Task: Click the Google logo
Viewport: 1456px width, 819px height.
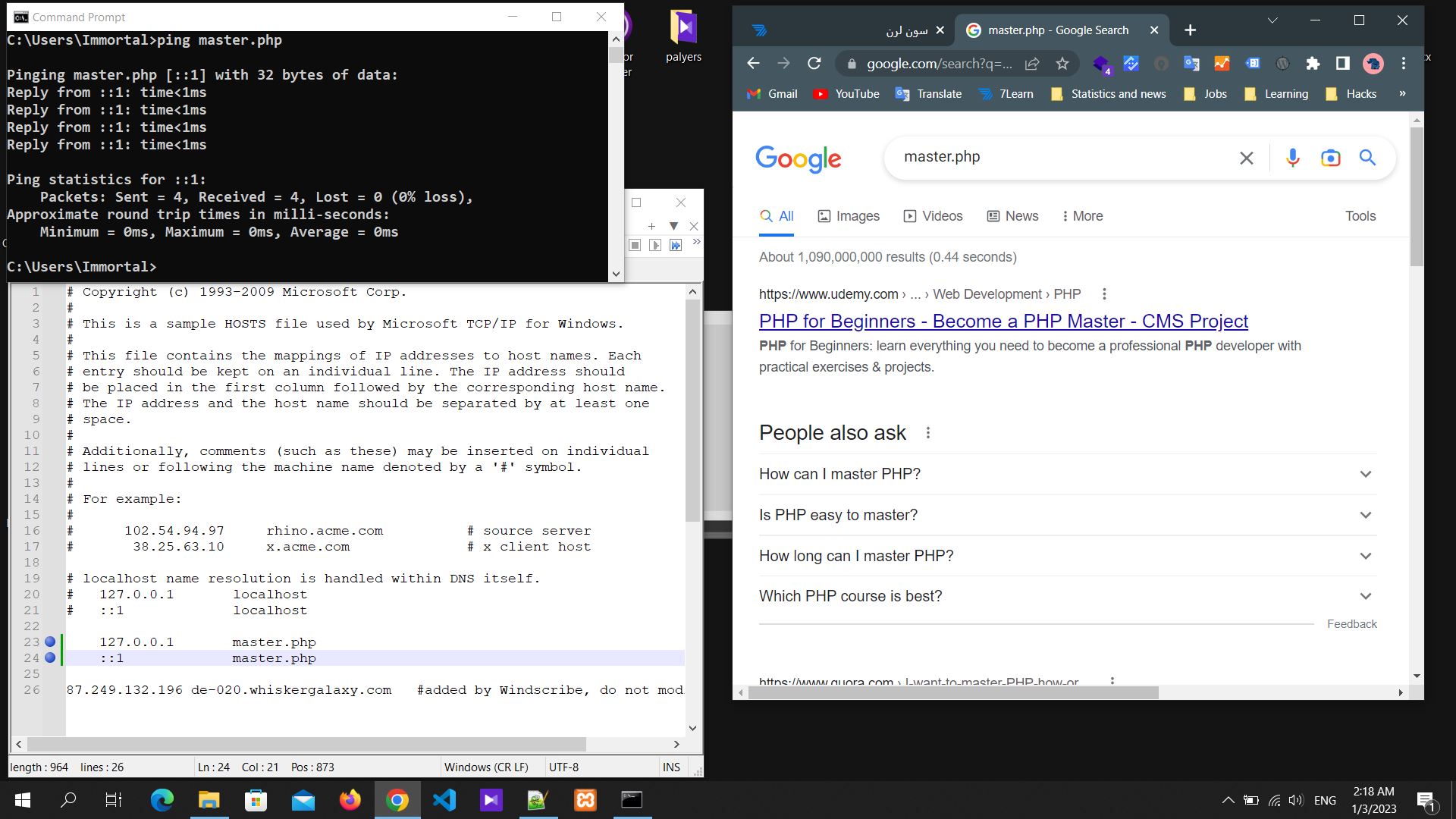Action: click(799, 159)
